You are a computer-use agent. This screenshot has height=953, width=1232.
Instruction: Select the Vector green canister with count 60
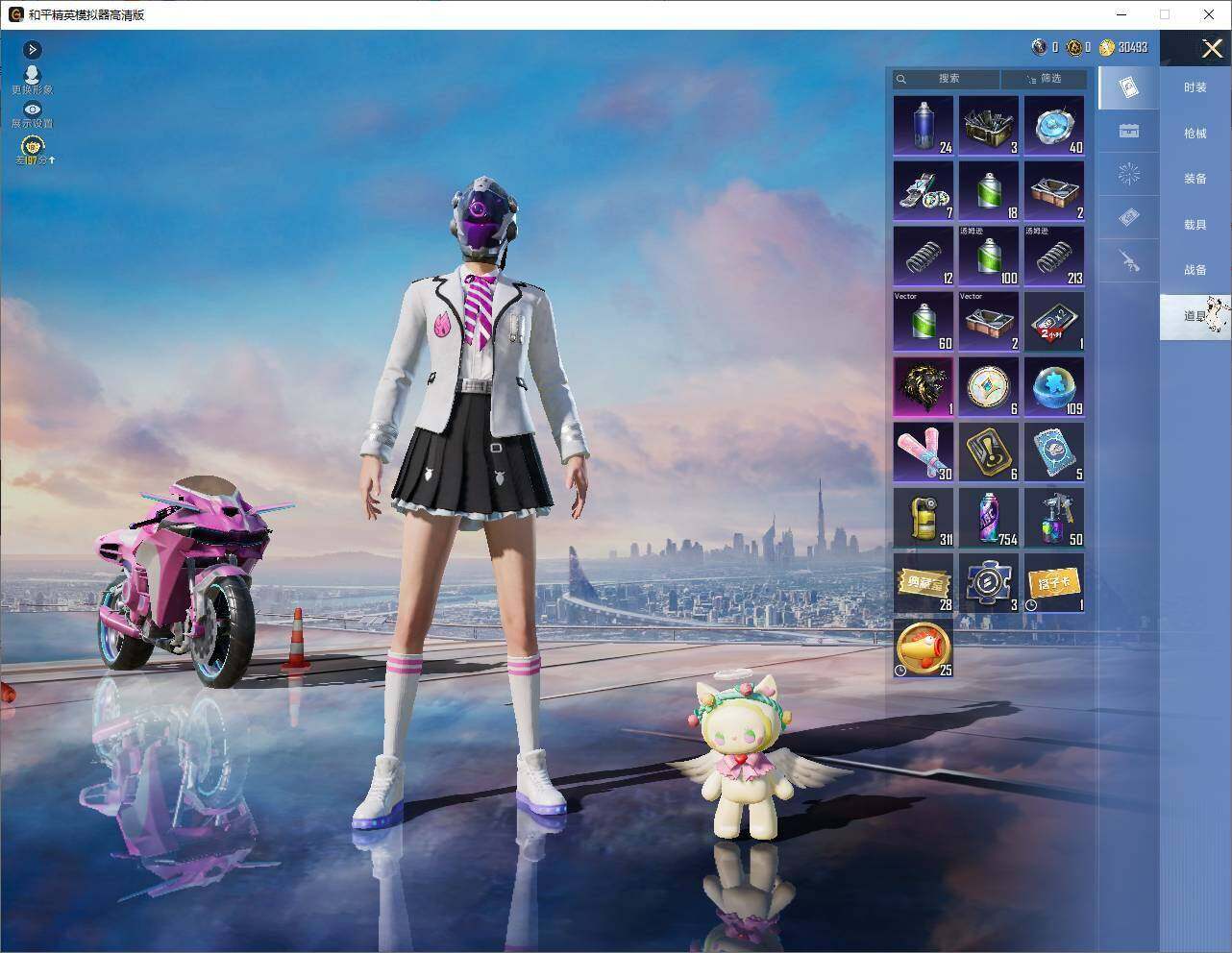(924, 321)
